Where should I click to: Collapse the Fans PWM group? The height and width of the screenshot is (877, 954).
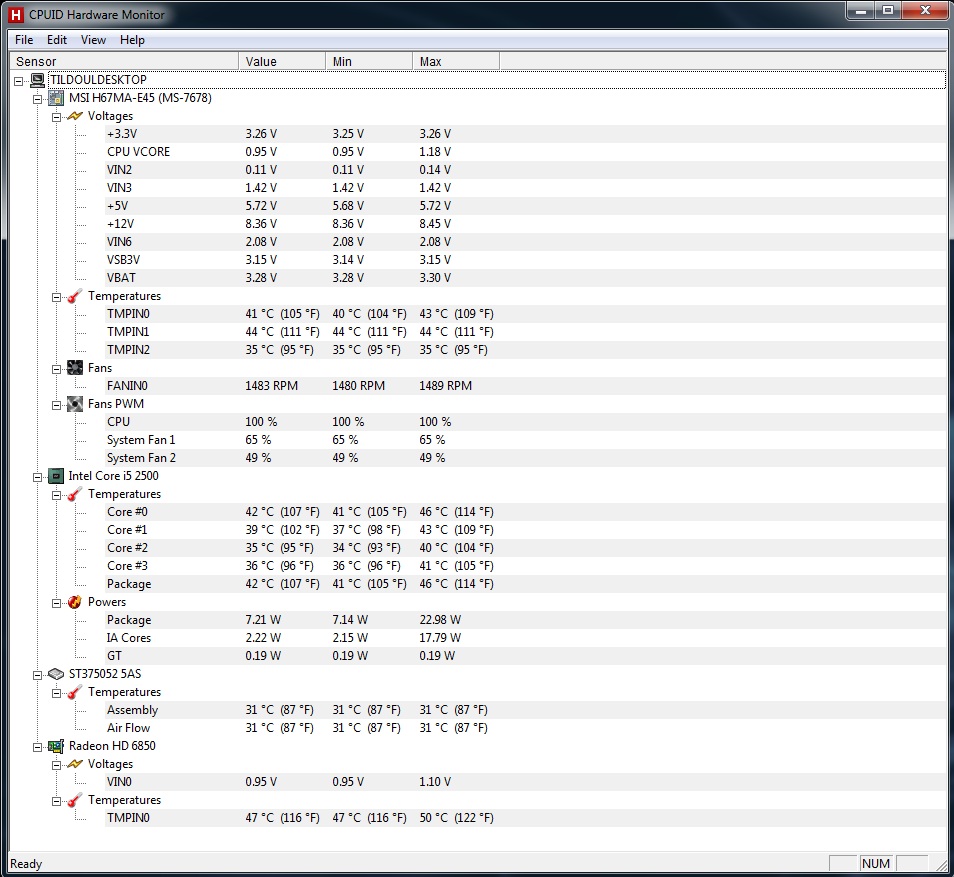pyautogui.click(x=57, y=405)
